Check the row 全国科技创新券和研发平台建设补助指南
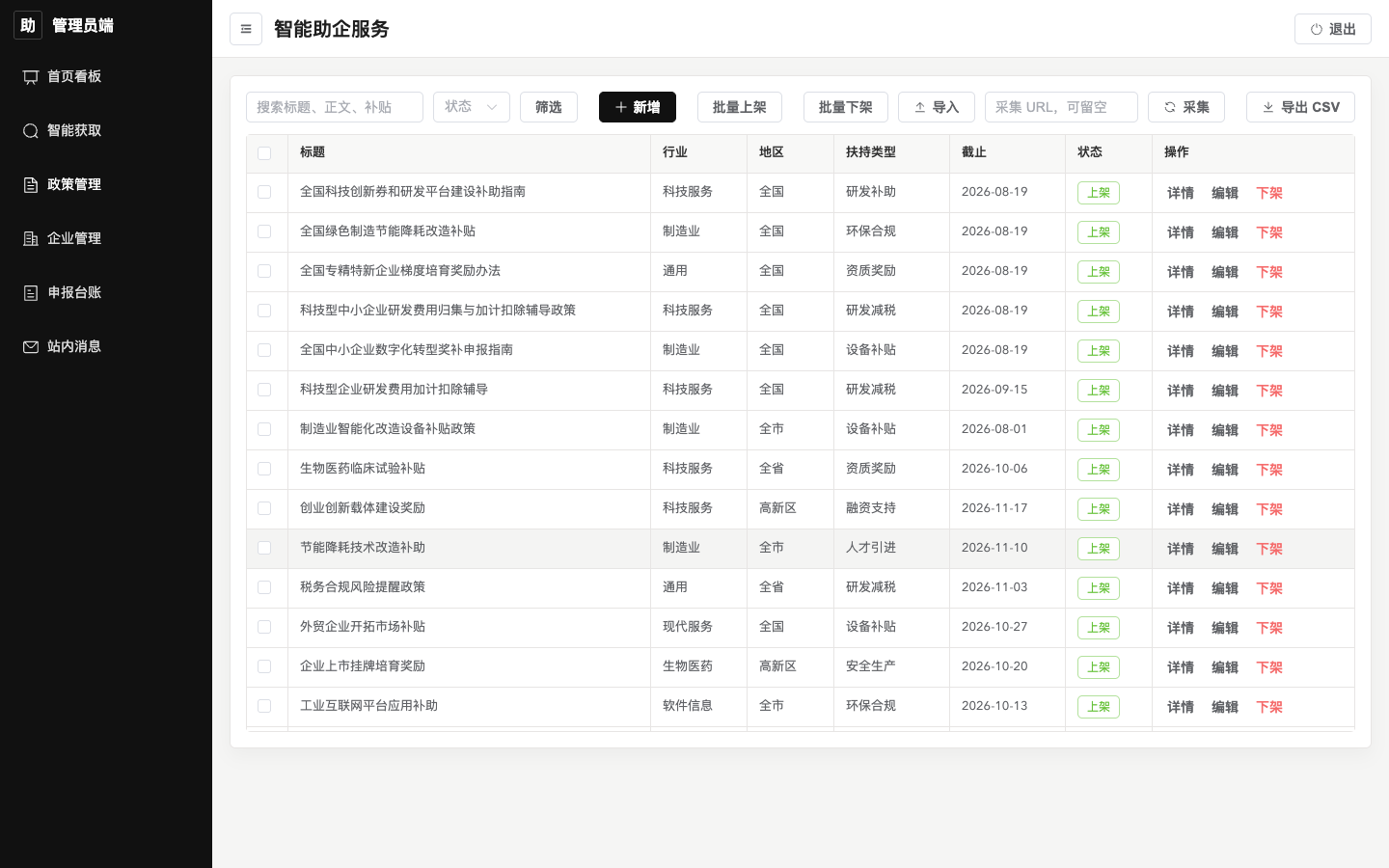 (x=264, y=192)
